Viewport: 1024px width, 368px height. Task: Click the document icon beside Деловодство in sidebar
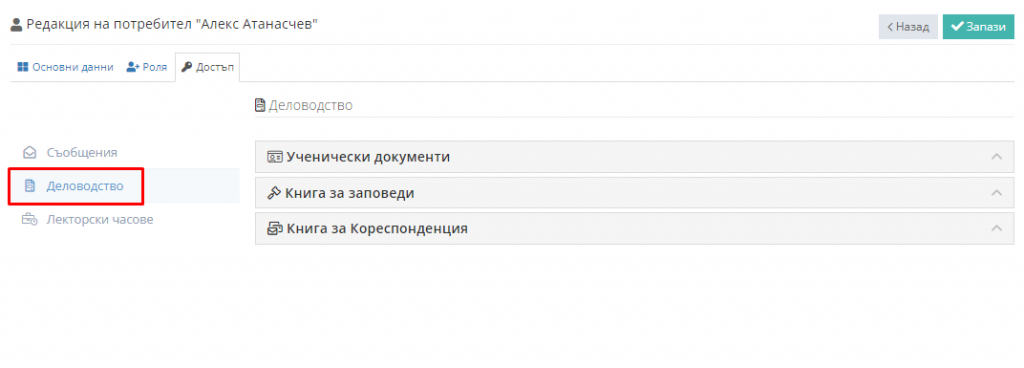point(29,186)
